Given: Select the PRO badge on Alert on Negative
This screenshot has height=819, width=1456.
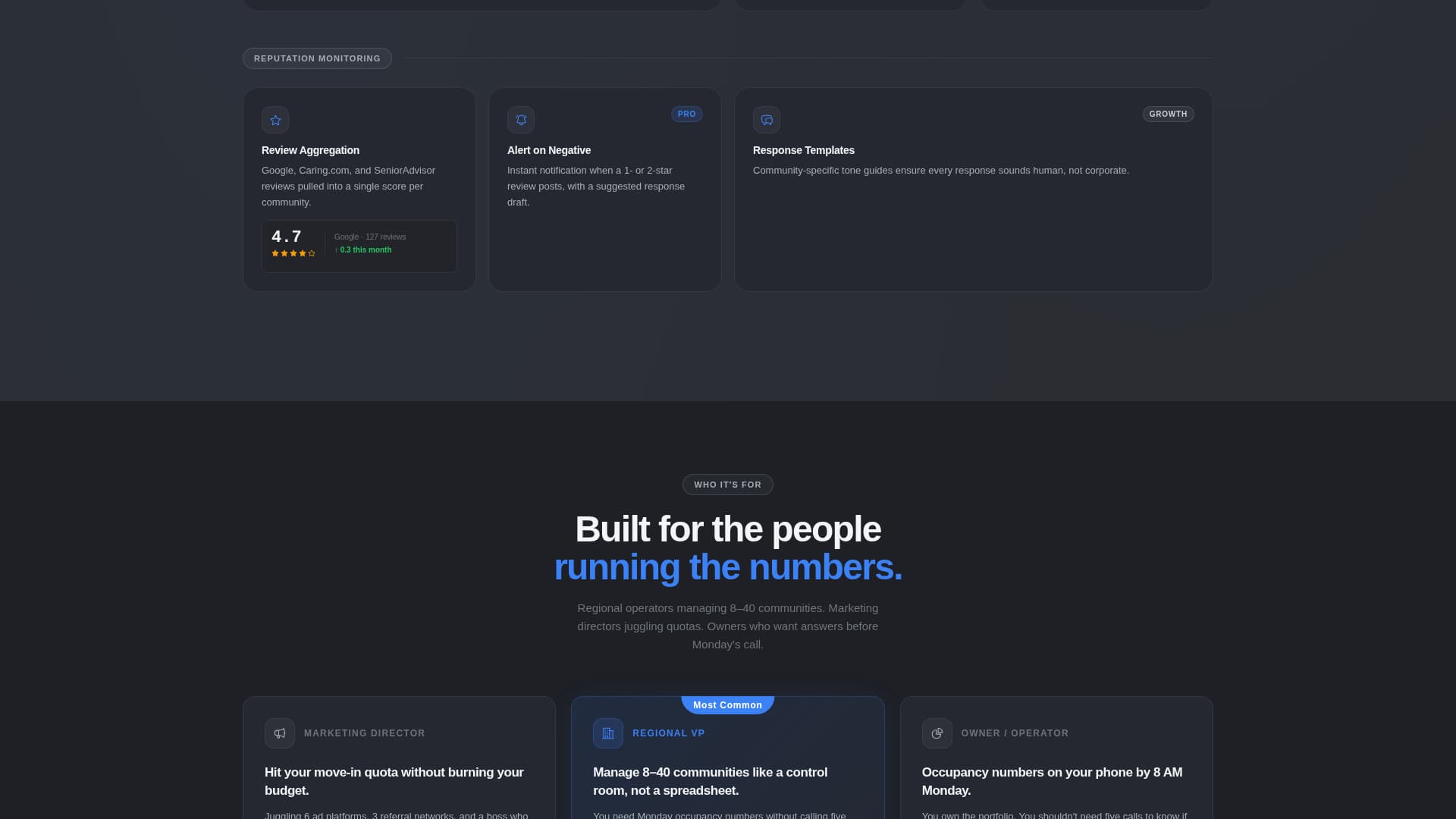Looking at the screenshot, I should pos(687,114).
